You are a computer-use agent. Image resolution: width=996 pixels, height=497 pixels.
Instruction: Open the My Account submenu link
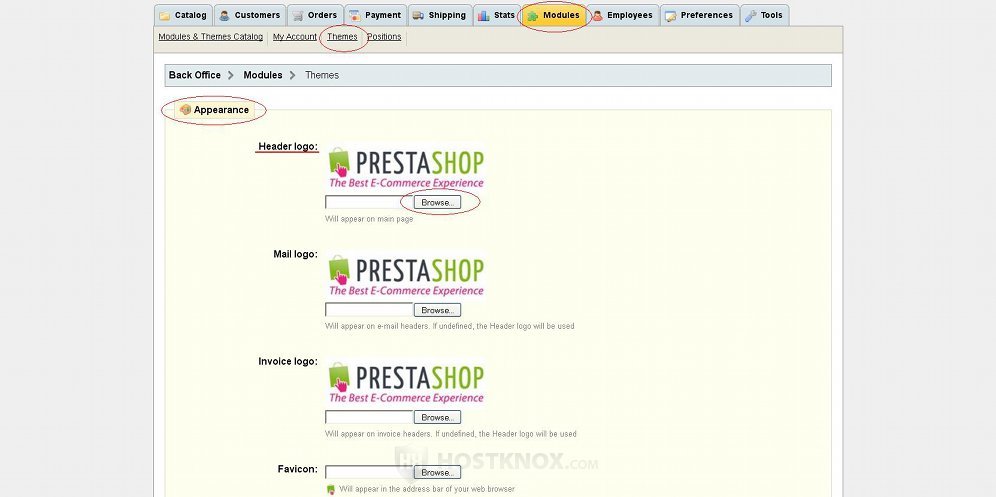pyautogui.click(x=295, y=37)
